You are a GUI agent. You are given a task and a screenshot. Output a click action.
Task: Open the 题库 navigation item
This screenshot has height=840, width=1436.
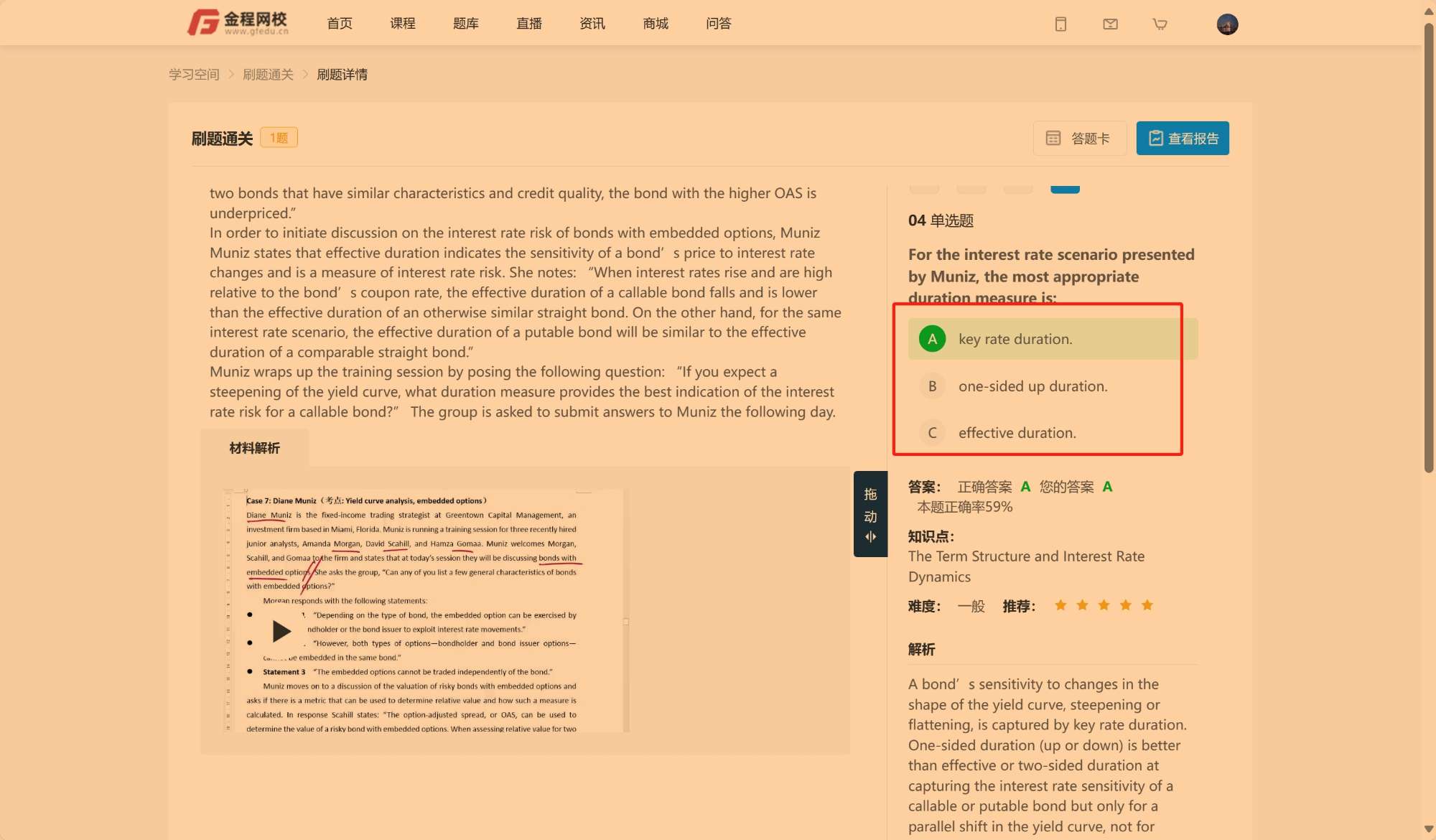pos(466,24)
